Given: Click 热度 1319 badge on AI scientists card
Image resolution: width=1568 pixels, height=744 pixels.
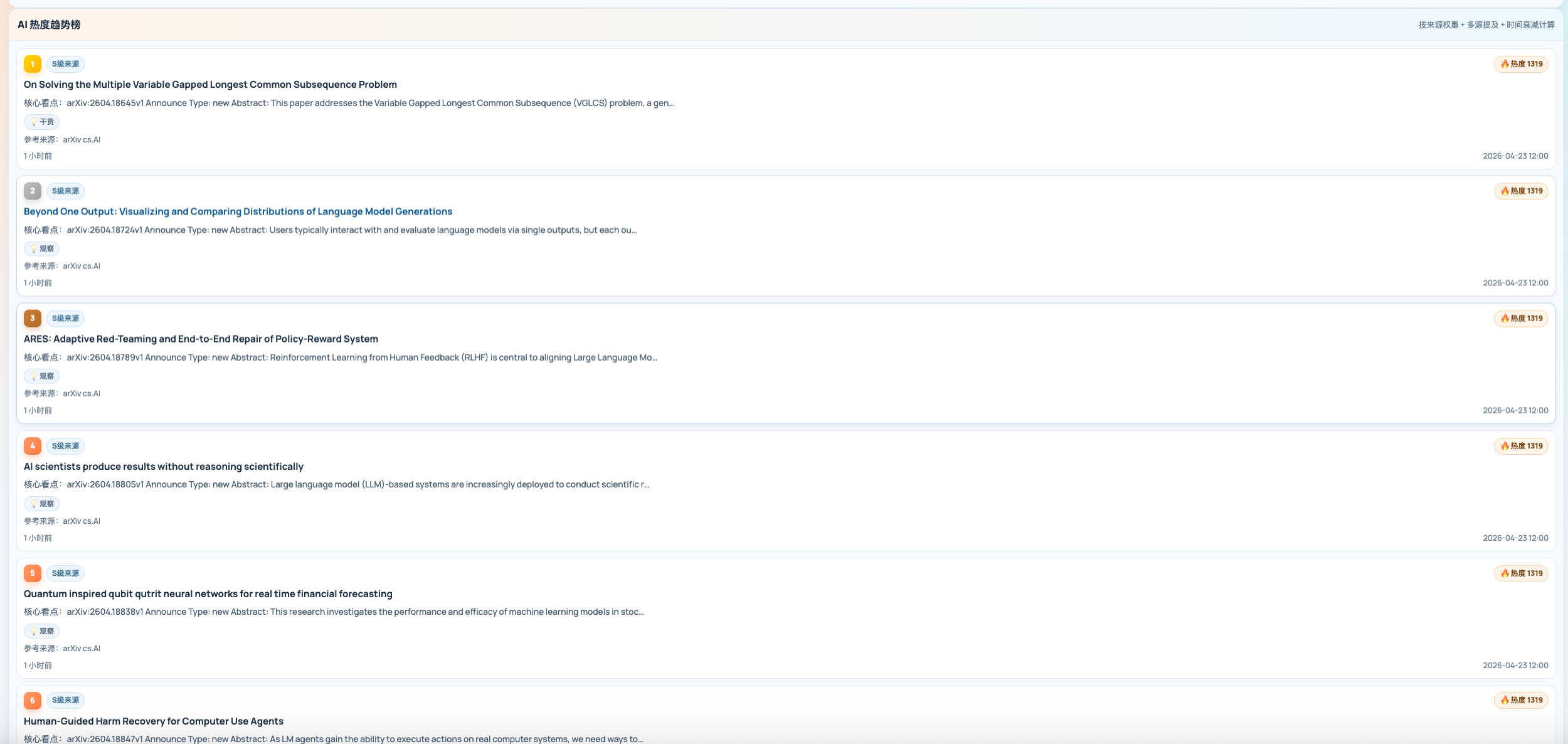Looking at the screenshot, I should tap(1521, 446).
